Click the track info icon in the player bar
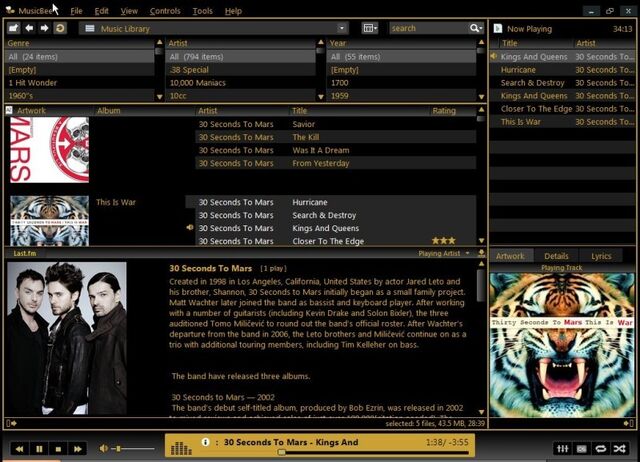 click(206, 442)
